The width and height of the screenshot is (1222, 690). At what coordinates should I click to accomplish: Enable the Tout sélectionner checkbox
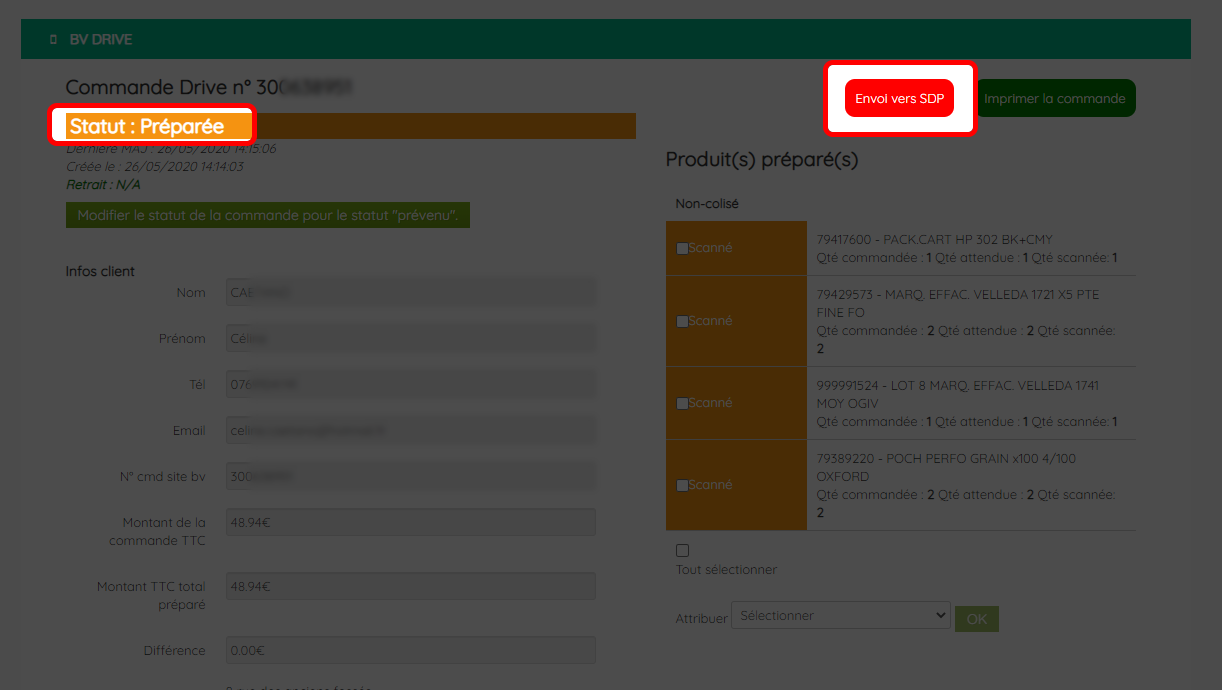tap(682, 550)
